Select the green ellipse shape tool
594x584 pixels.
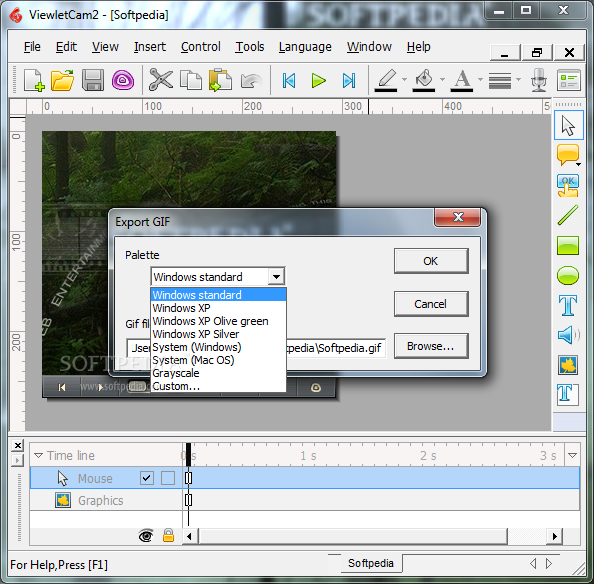coord(568,275)
